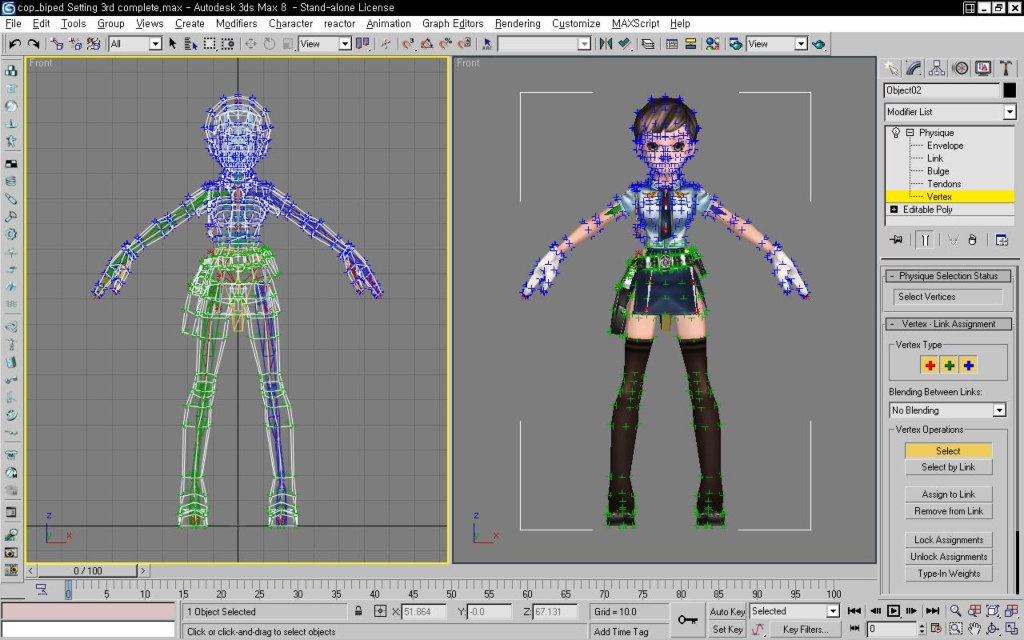
Task: Toggle the Selection Lock padlock icon
Action: click(x=359, y=611)
